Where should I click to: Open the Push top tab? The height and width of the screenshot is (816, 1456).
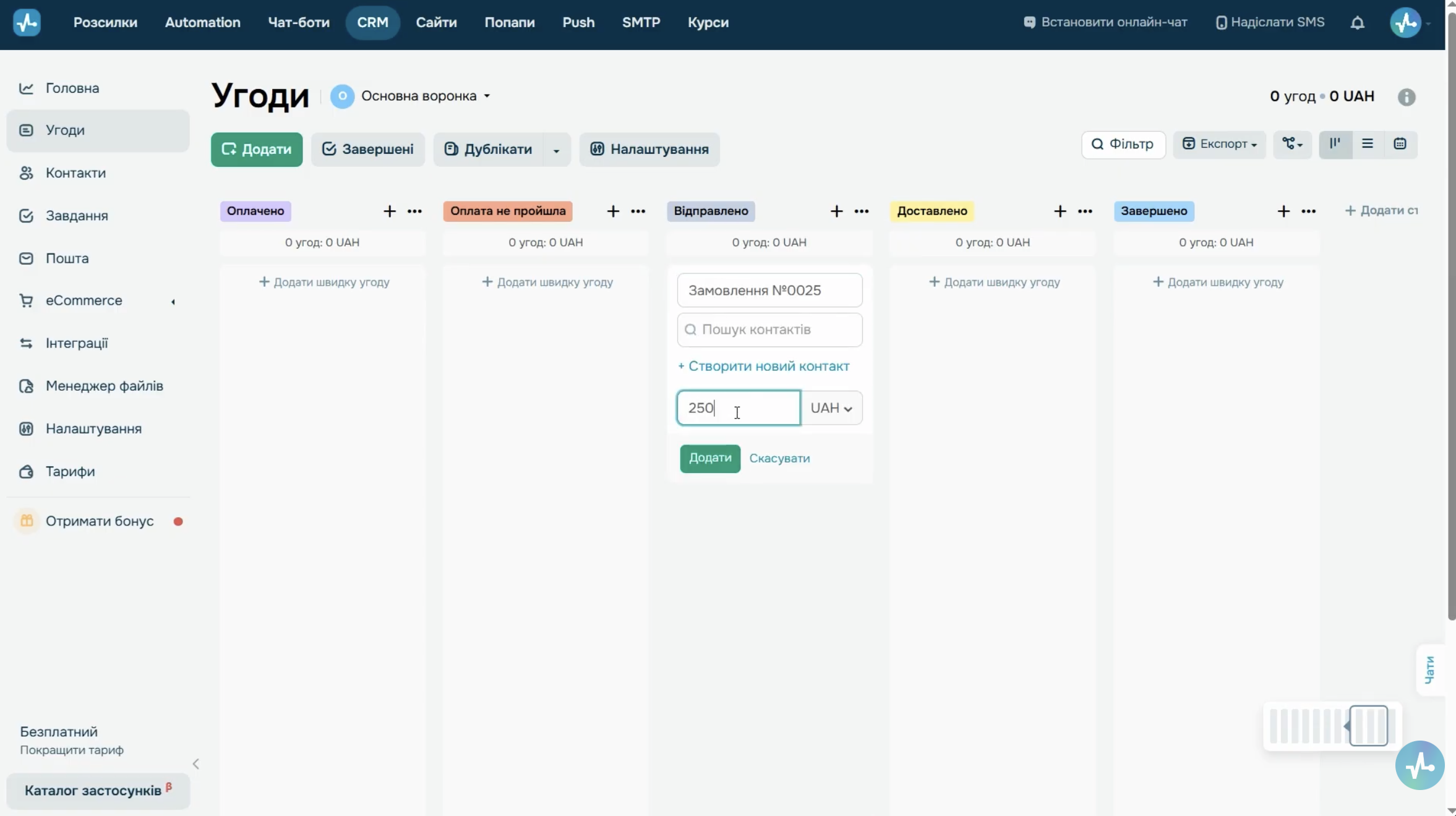click(x=578, y=23)
